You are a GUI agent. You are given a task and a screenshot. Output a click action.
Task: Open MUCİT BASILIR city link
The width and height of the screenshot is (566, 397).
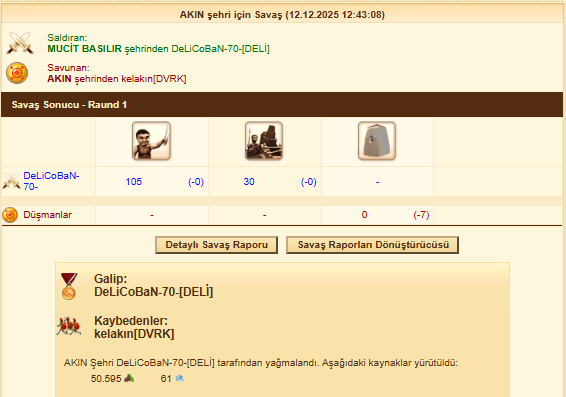(84, 49)
